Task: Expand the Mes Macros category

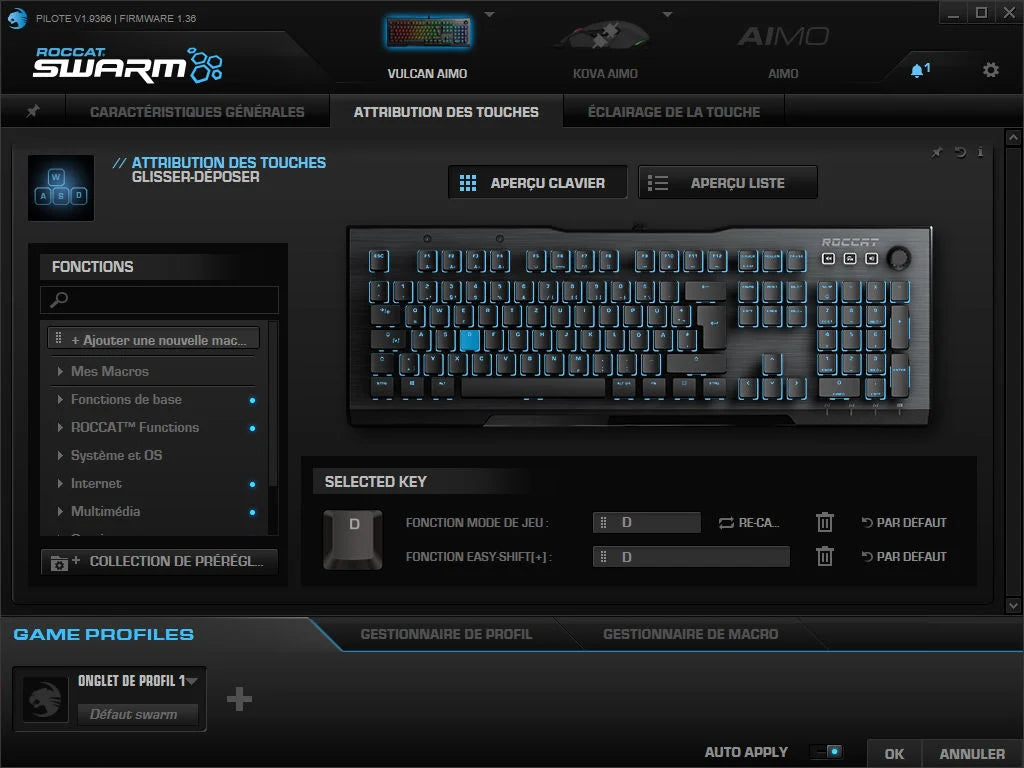Action: (x=110, y=371)
